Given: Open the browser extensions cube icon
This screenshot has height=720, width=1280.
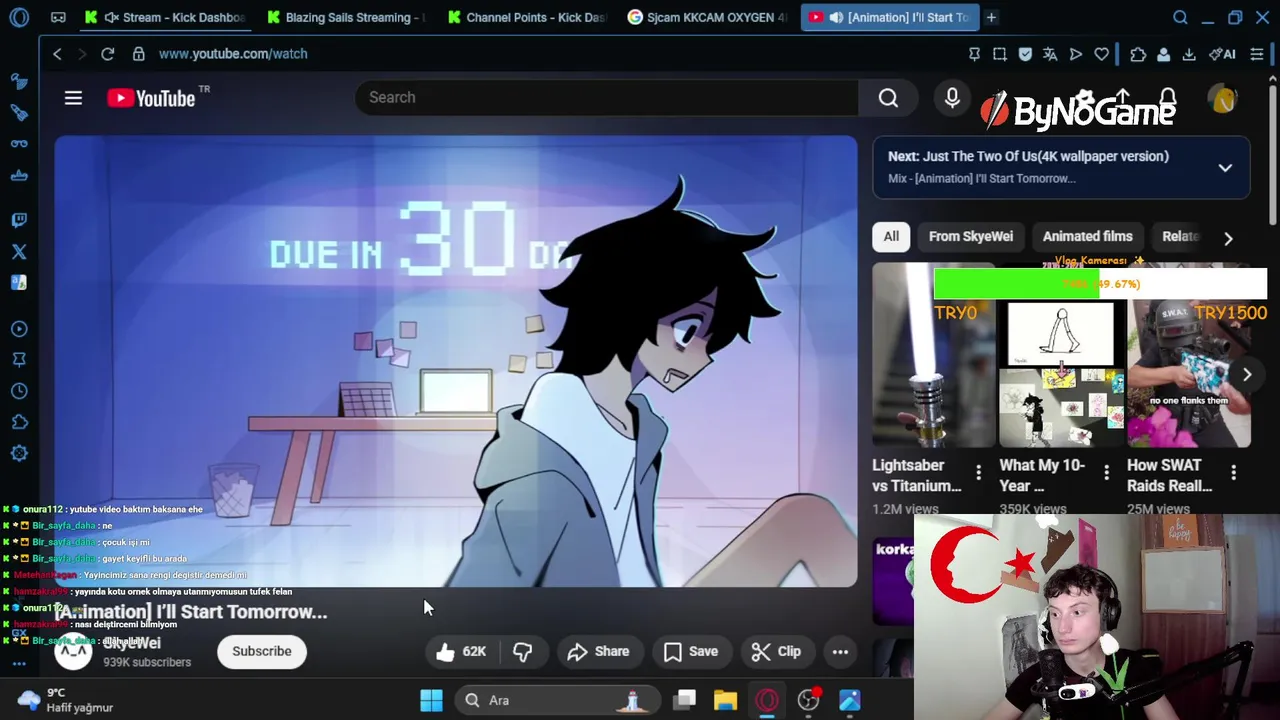Looking at the screenshot, I should [x=1138, y=54].
